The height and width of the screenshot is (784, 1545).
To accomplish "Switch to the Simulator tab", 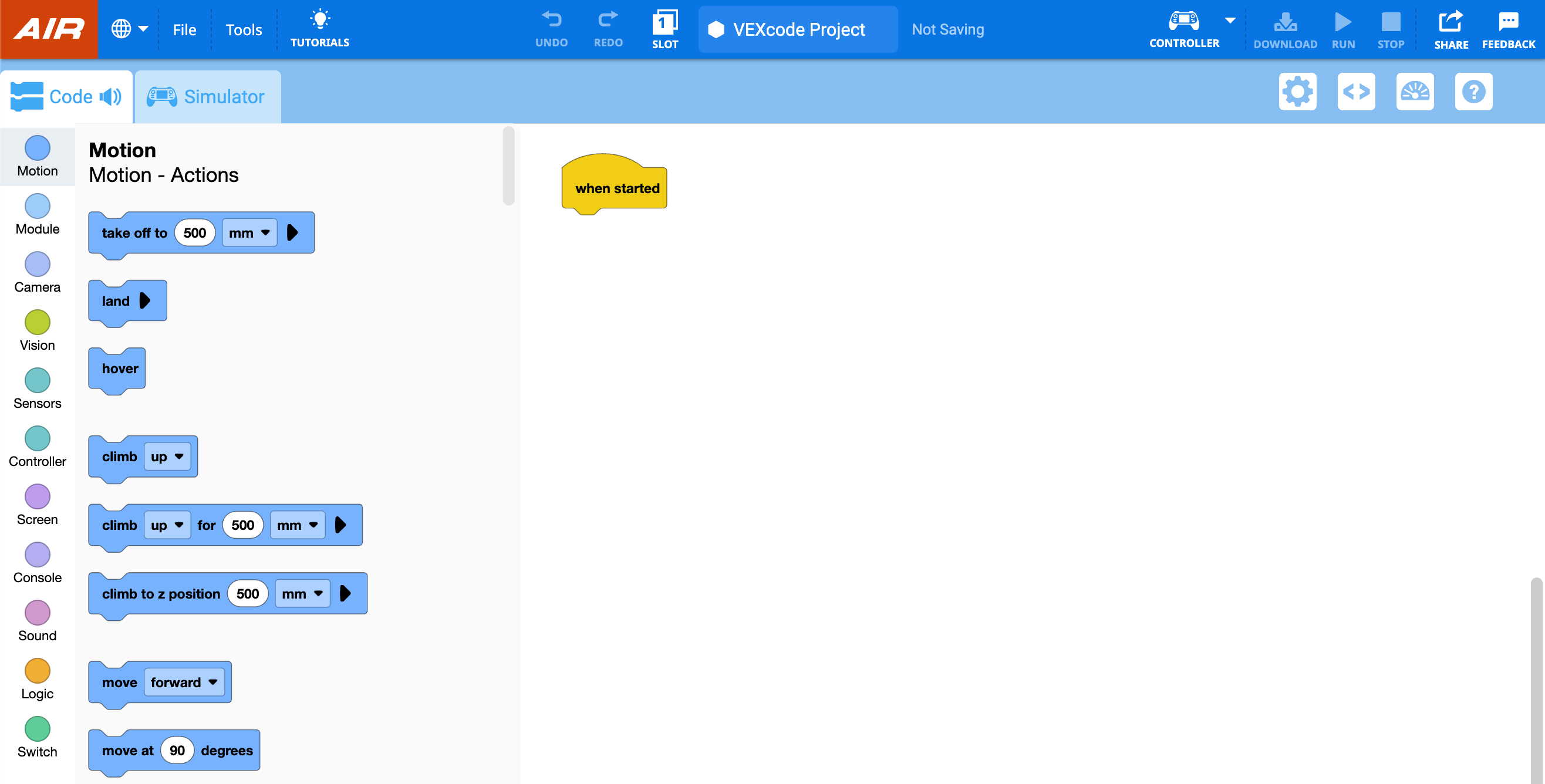I will tap(207, 96).
